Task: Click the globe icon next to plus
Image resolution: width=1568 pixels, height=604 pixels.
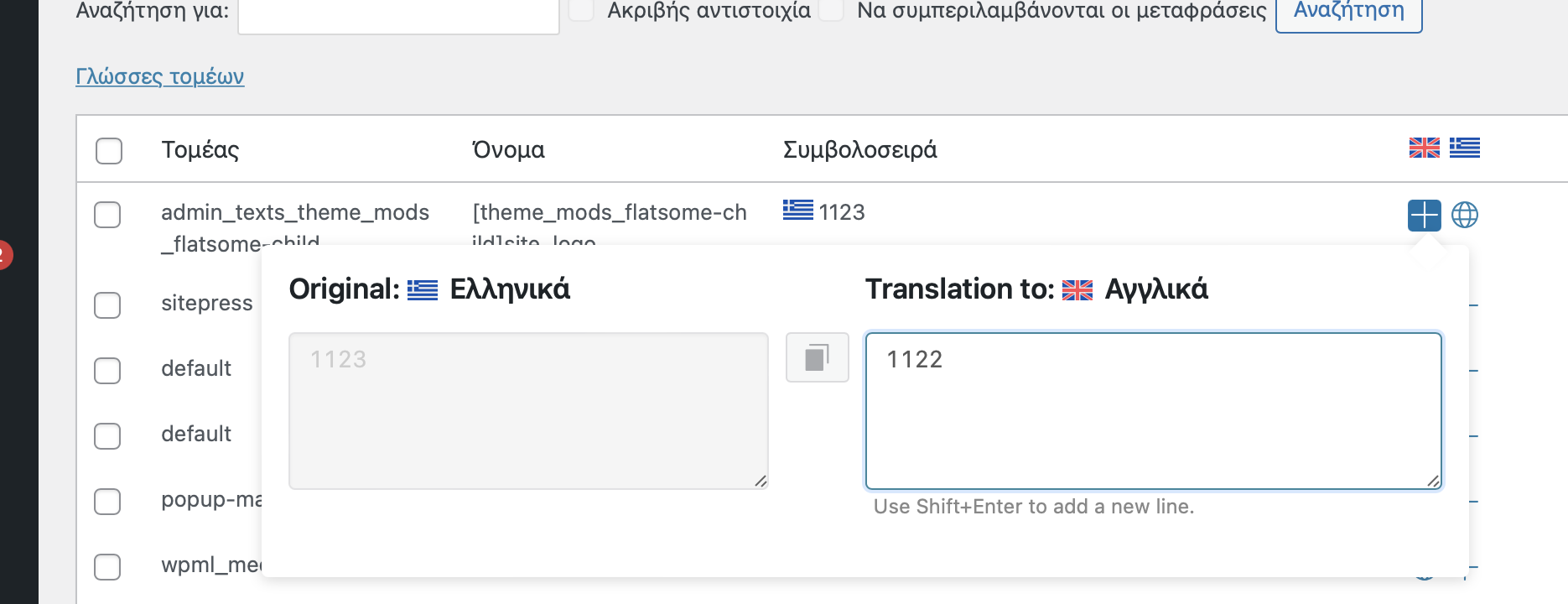Action: (1465, 215)
